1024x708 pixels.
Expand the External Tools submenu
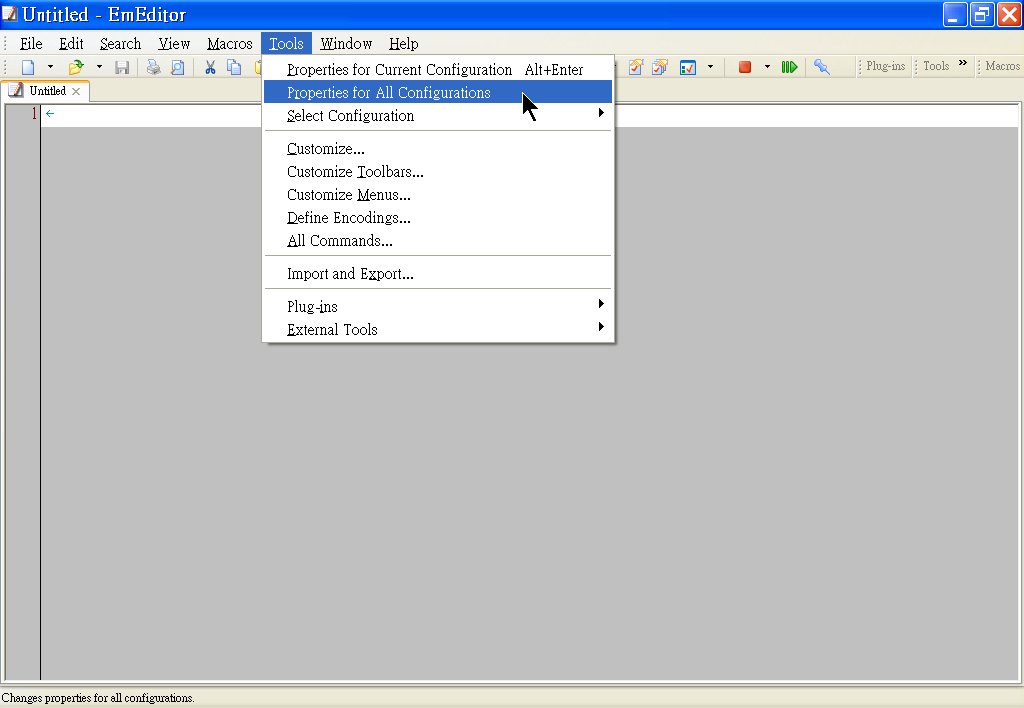pyautogui.click(x=438, y=329)
